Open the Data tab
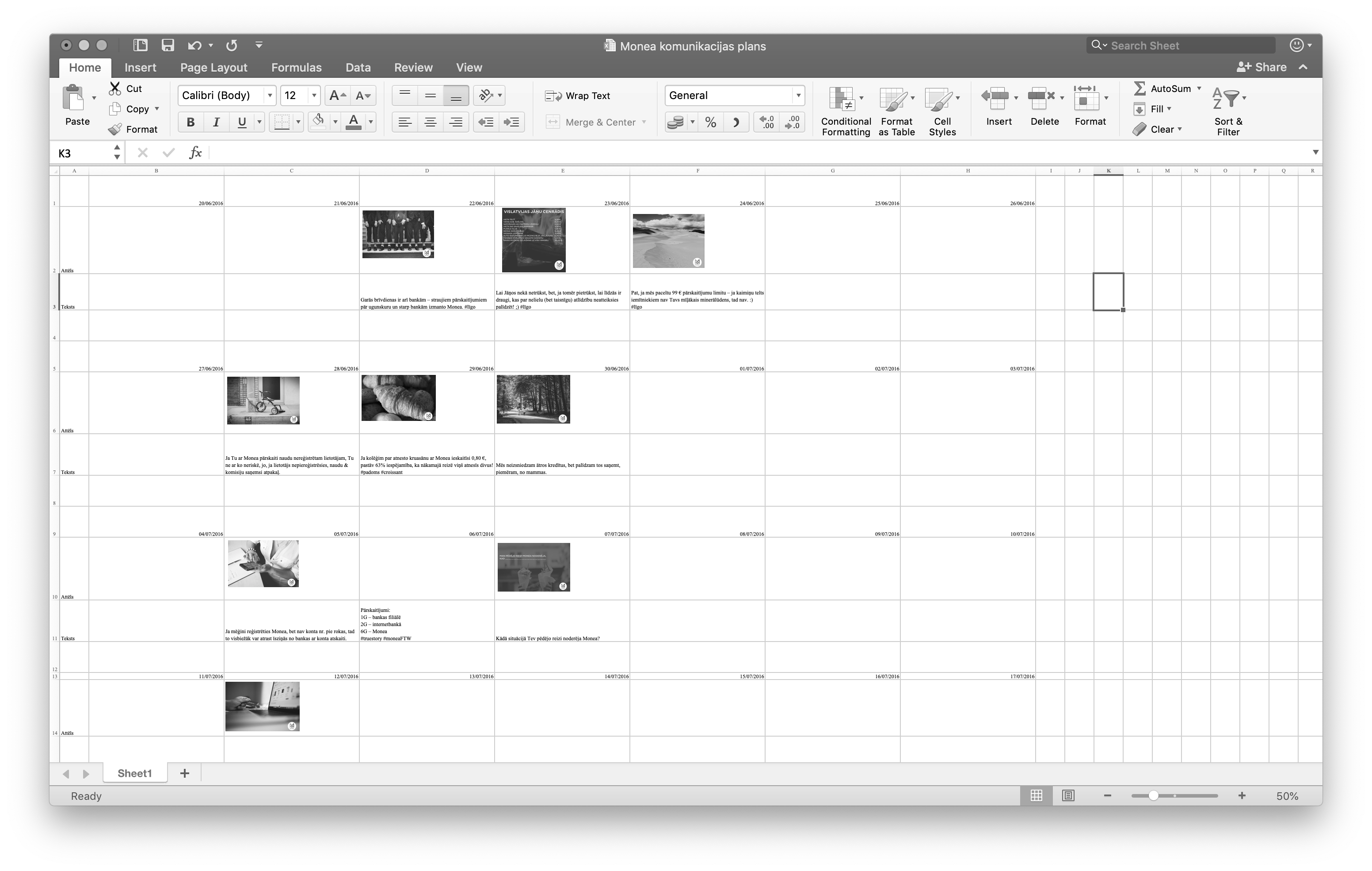 [358, 67]
